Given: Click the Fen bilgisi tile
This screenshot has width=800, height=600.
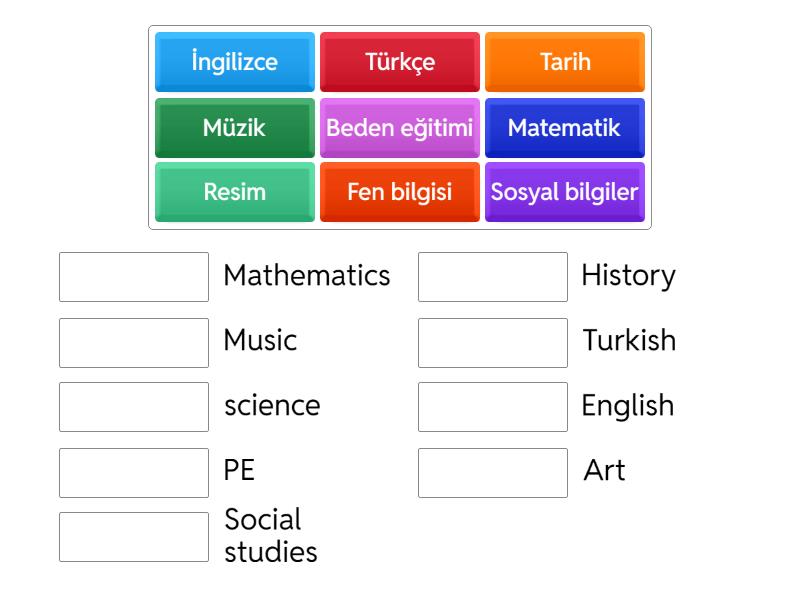Looking at the screenshot, I should (400, 192).
